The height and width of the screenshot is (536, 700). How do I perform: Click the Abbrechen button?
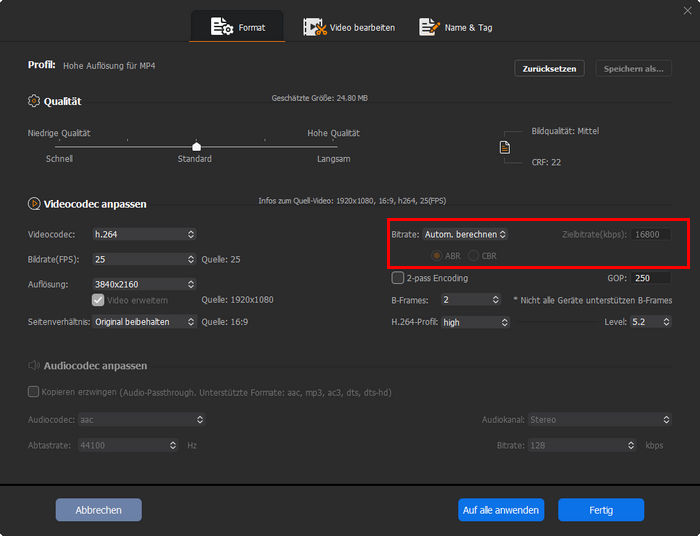point(99,510)
